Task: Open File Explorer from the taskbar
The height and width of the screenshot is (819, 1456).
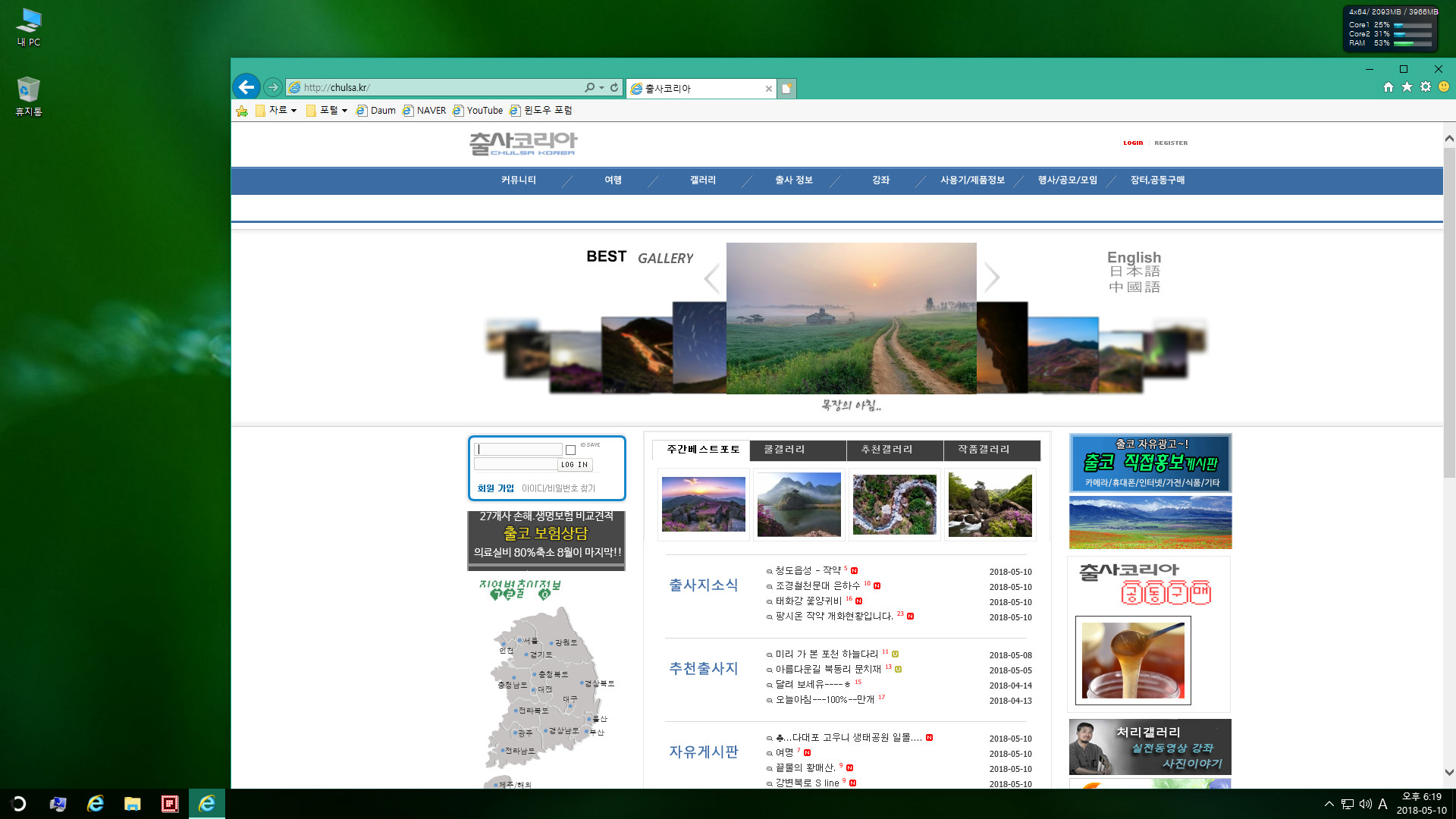Action: [133, 804]
